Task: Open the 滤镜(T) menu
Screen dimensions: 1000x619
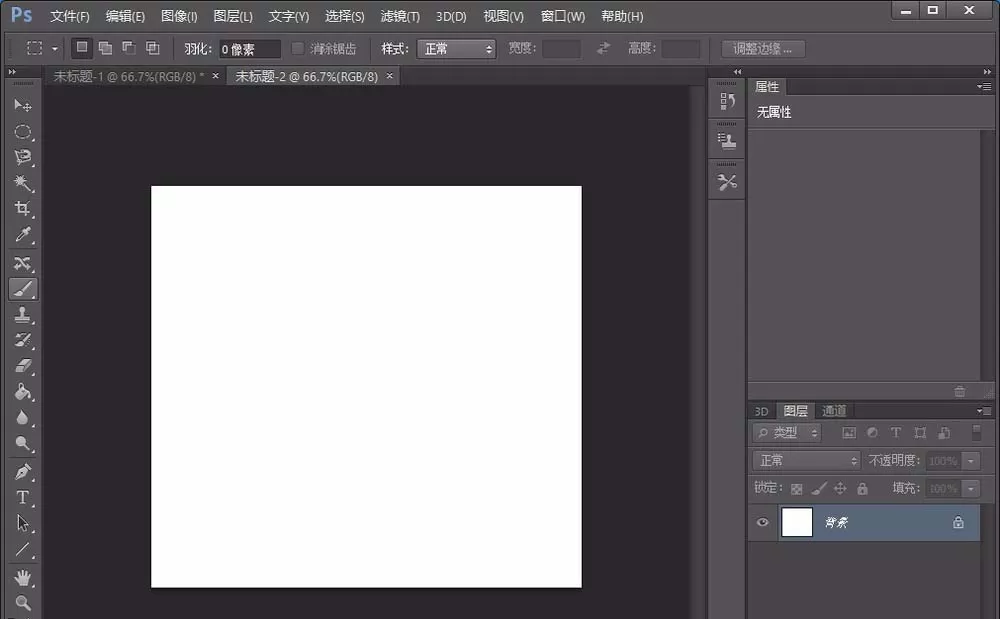Action: coord(400,16)
